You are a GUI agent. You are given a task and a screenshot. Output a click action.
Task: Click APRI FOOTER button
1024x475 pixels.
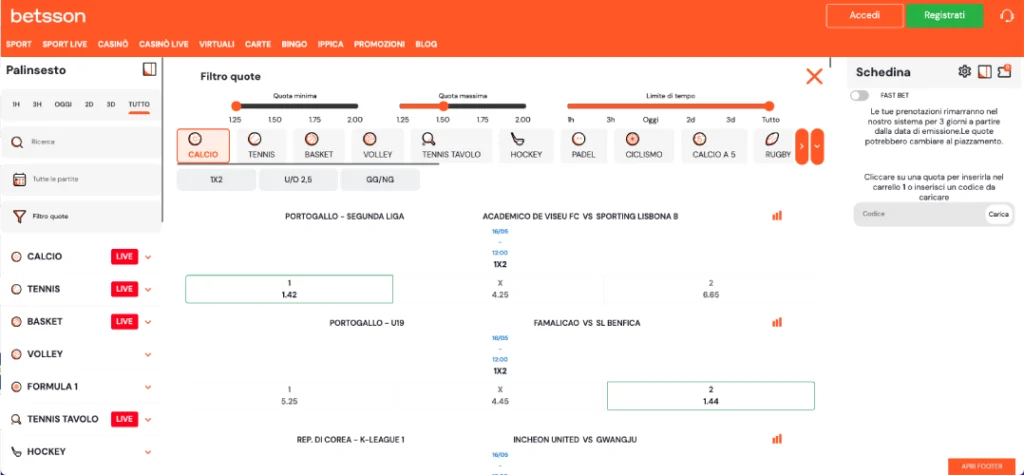tap(982, 466)
